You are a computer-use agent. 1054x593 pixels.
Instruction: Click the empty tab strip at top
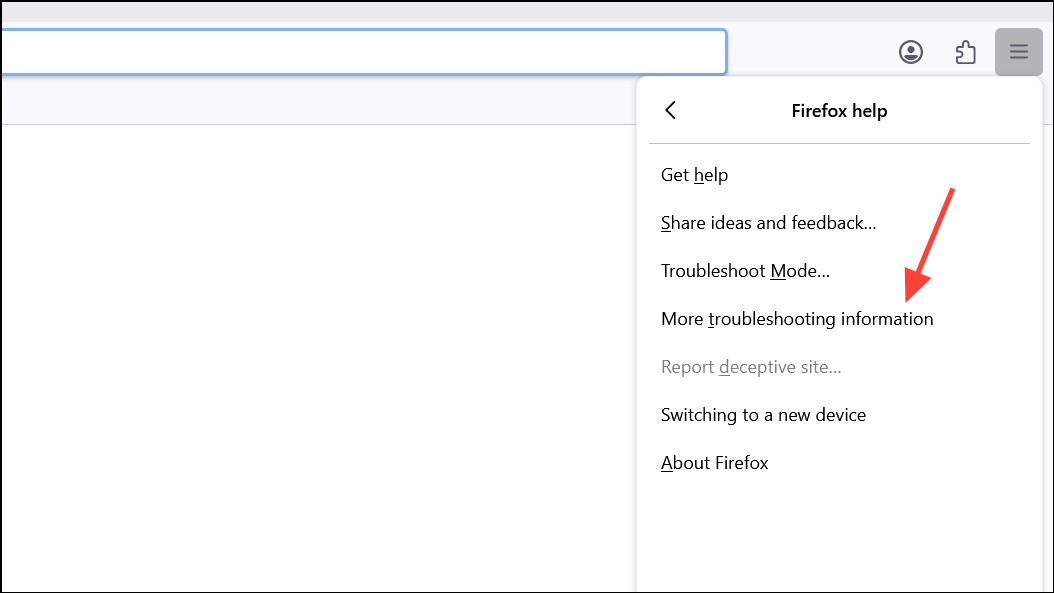(x=500, y=12)
